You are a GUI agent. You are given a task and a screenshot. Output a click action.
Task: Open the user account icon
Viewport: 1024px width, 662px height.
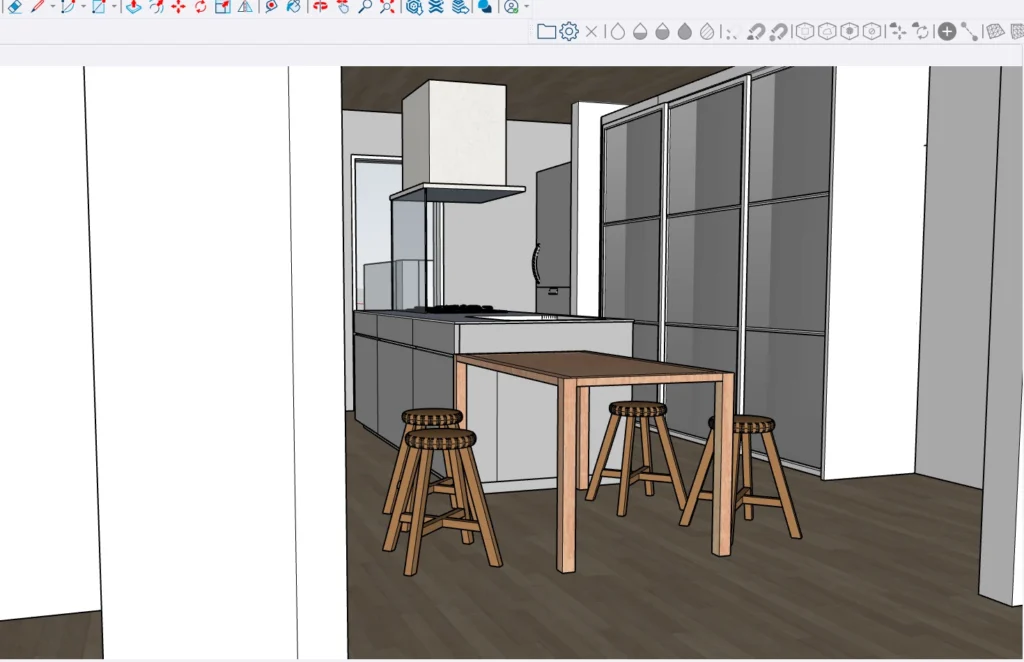tap(511, 7)
